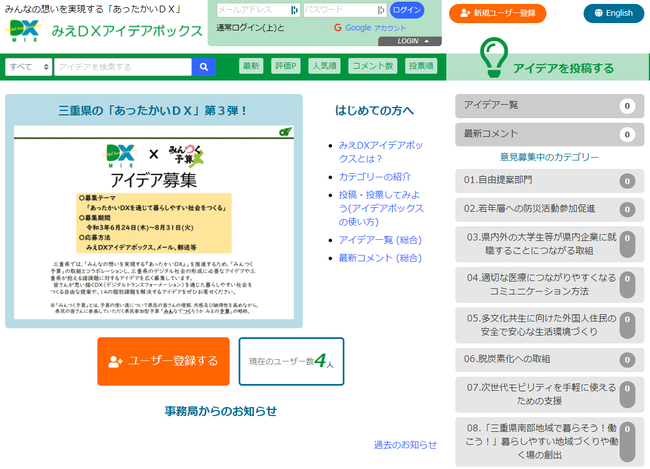
Task: Click みえDXアイデアボックス site title
Action: coord(127,31)
